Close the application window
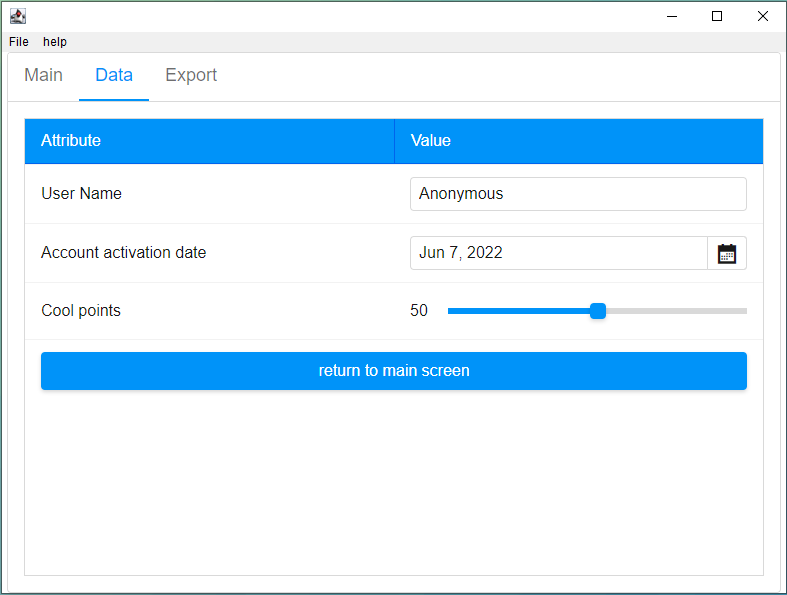Screen dimensions: 787x595 [763, 16]
